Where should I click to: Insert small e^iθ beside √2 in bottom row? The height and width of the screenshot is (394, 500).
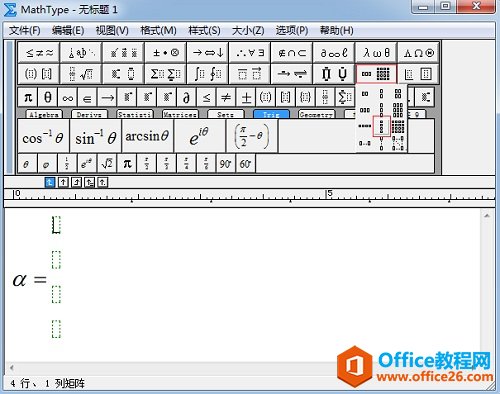click(87, 164)
